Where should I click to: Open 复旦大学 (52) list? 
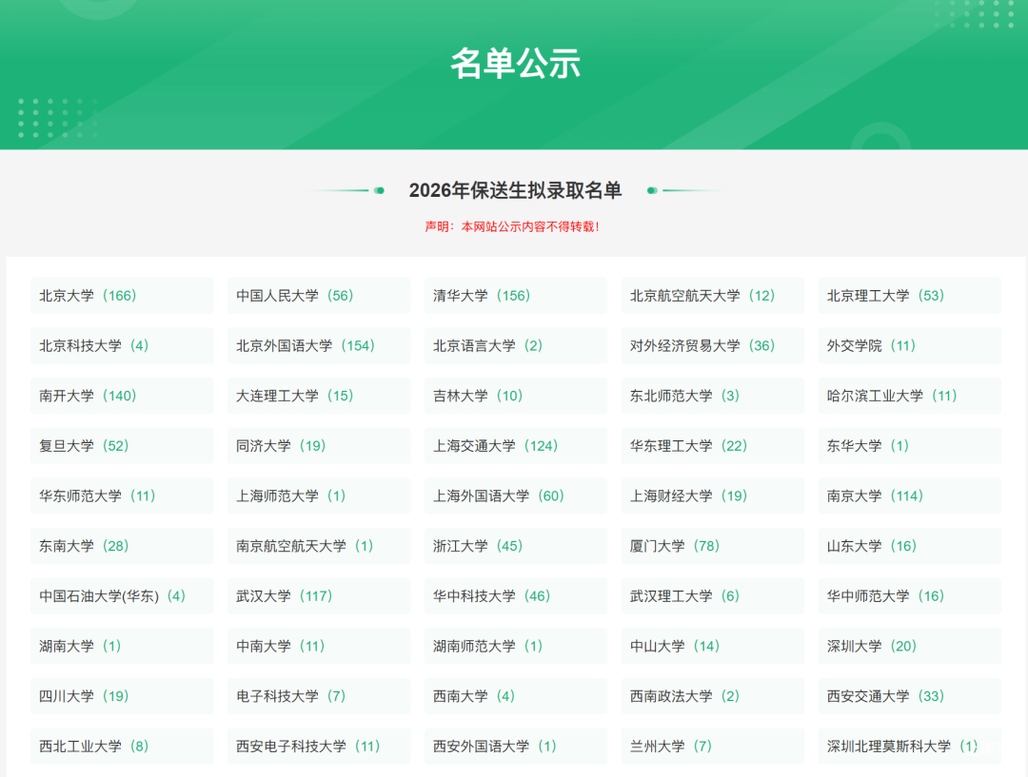(x=122, y=446)
